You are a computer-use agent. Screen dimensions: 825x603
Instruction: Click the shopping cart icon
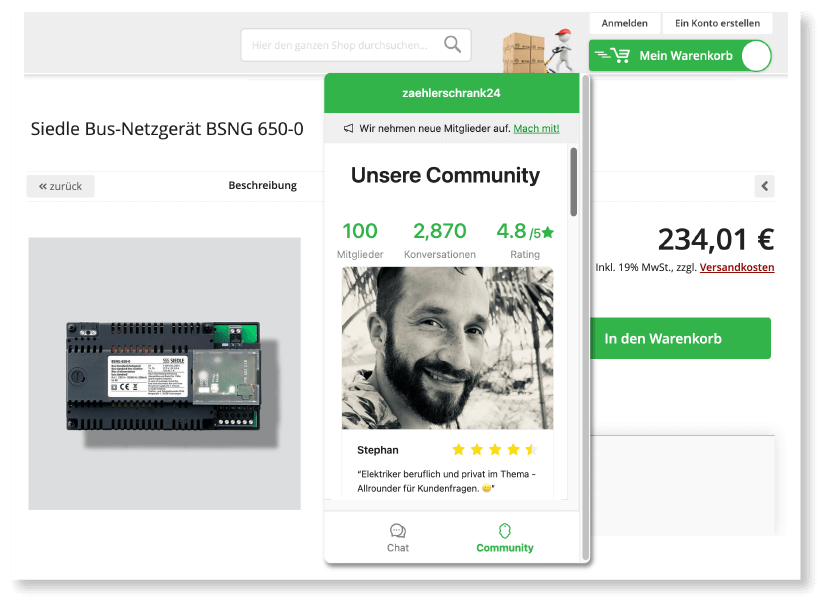(620, 55)
